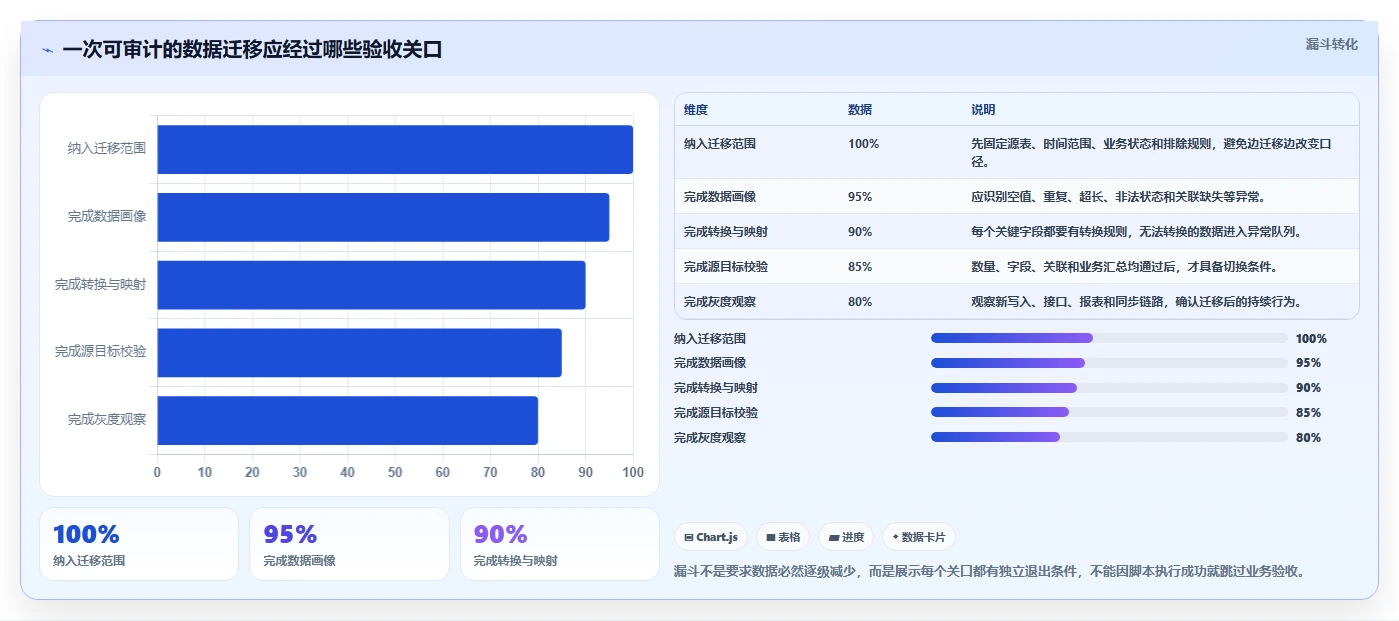This screenshot has width=1399, height=621.
Task: Click the 完成数据画像 cell in the table
Action: pos(720,196)
